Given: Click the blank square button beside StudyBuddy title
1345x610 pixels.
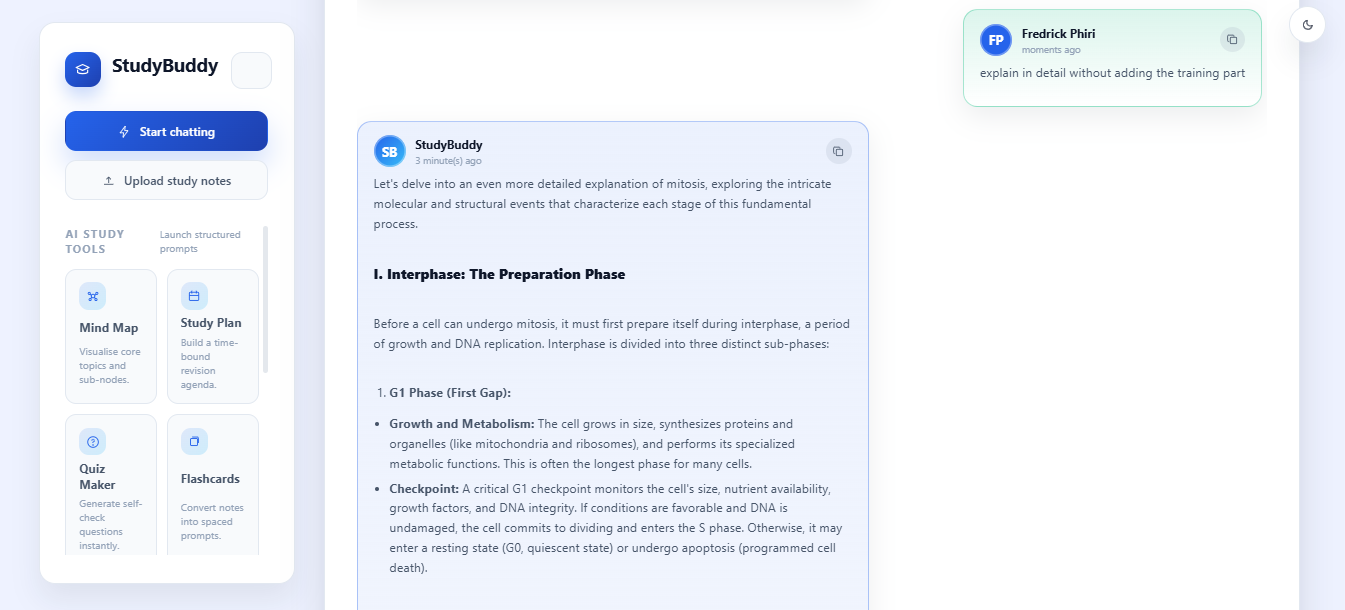Looking at the screenshot, I should [251, 71].
